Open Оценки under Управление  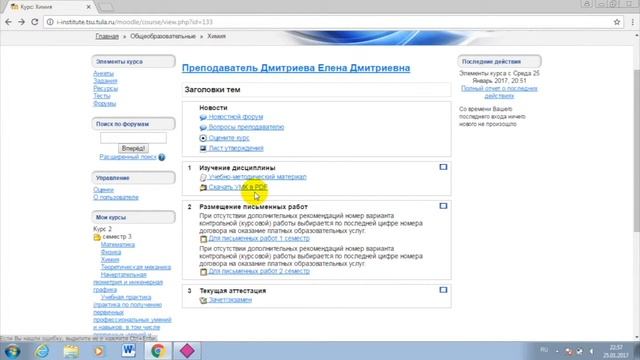[x=103, y=190]
